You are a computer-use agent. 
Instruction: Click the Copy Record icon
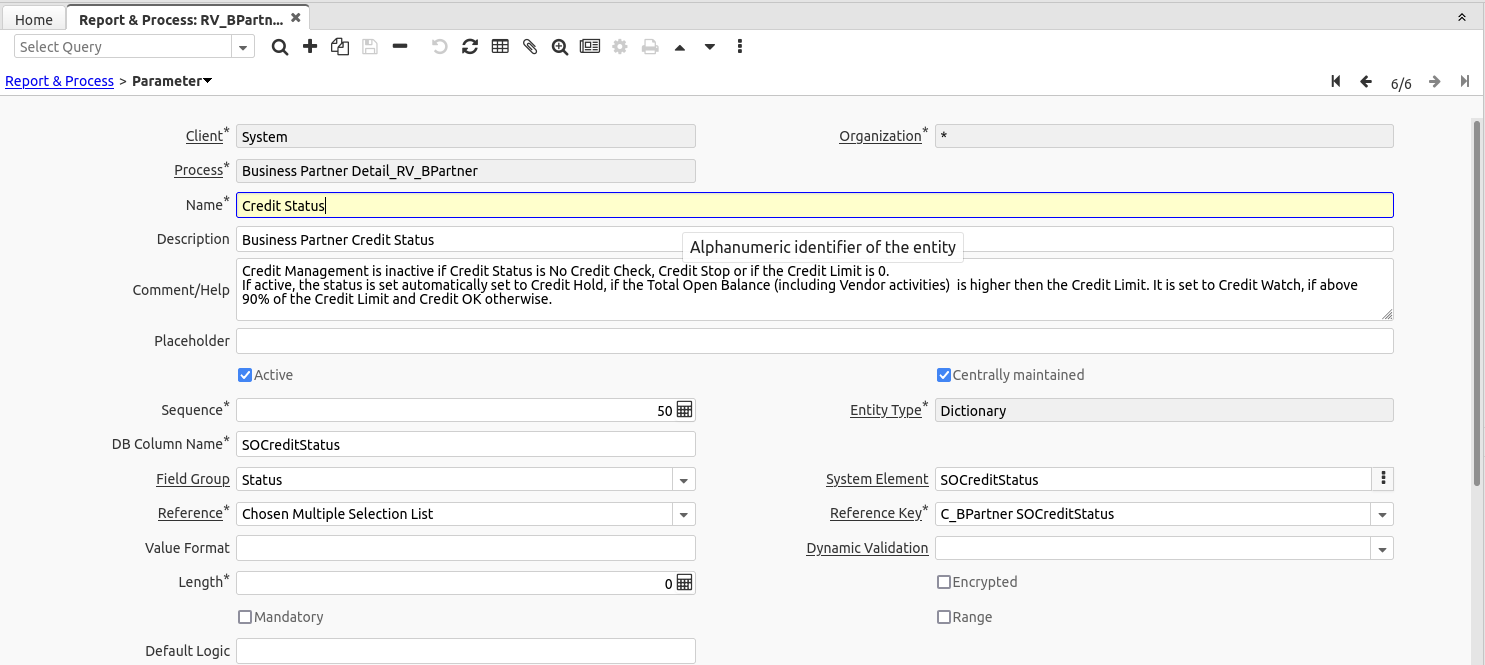point(340,47)
